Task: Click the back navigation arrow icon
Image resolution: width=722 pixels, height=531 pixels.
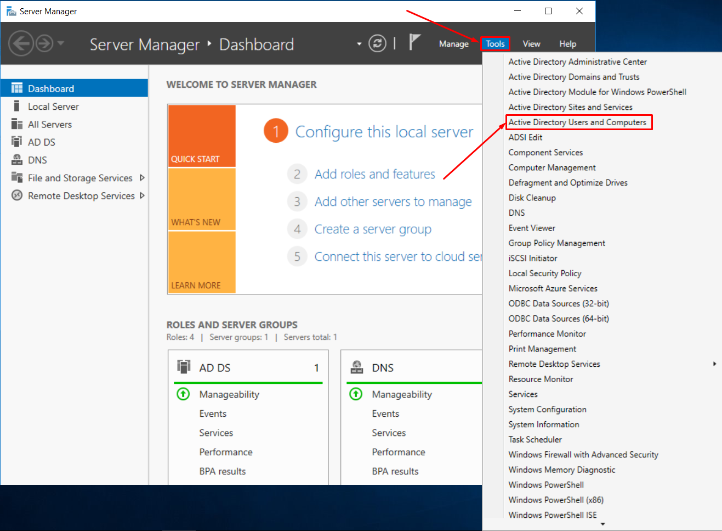Action: point(21,44)
